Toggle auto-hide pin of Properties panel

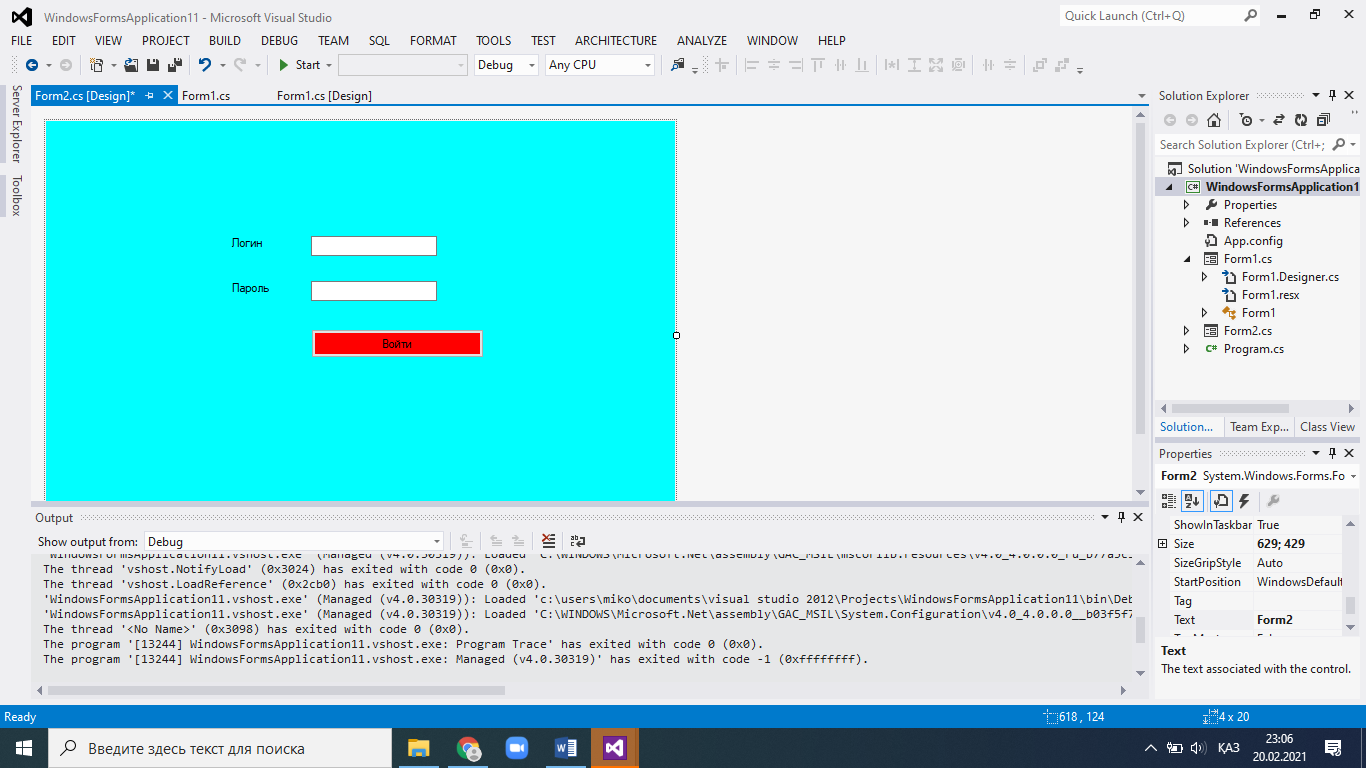click(x=1332, y=454)
